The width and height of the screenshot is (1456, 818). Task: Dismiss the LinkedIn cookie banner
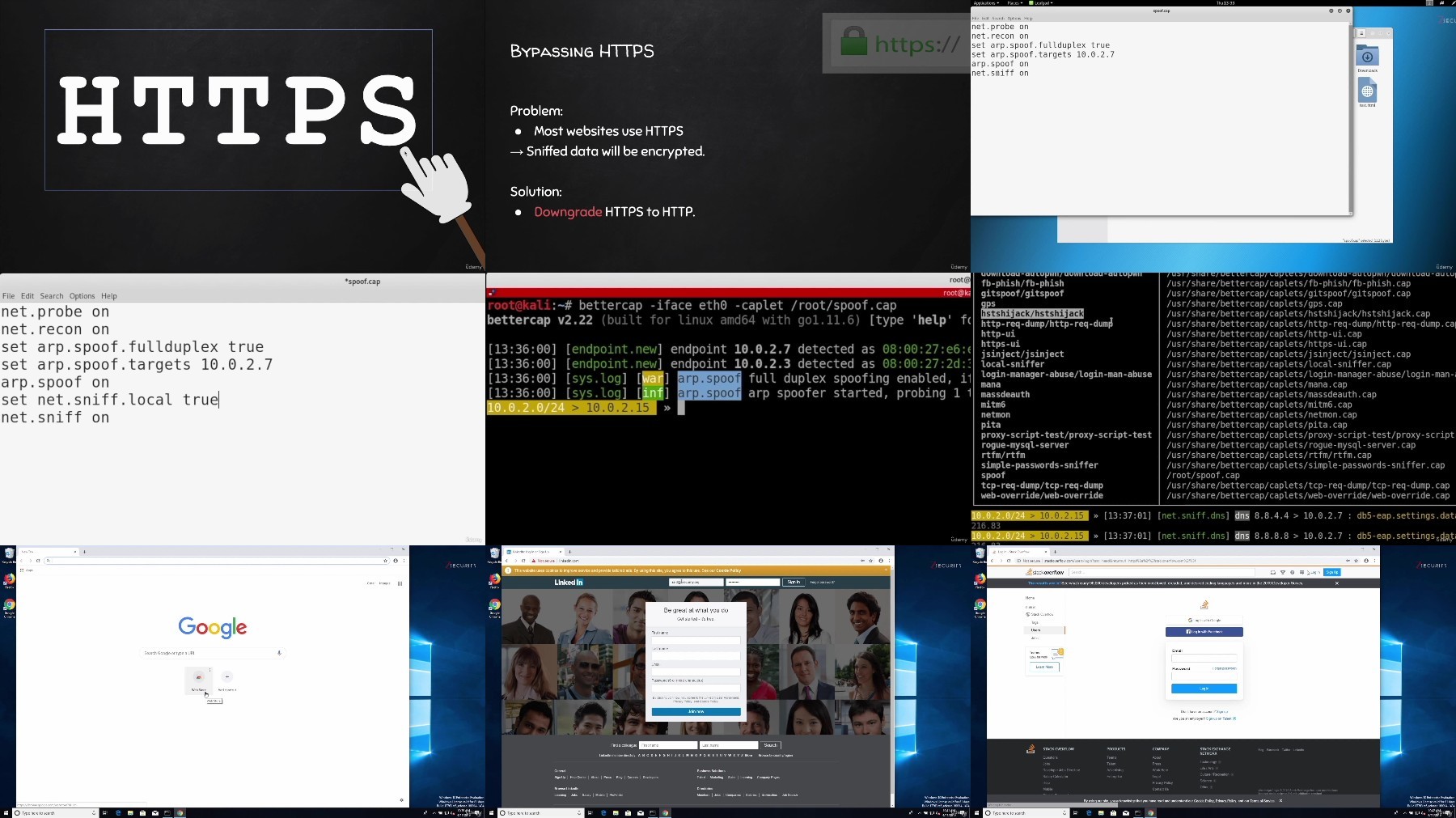[x=886, y=570]
